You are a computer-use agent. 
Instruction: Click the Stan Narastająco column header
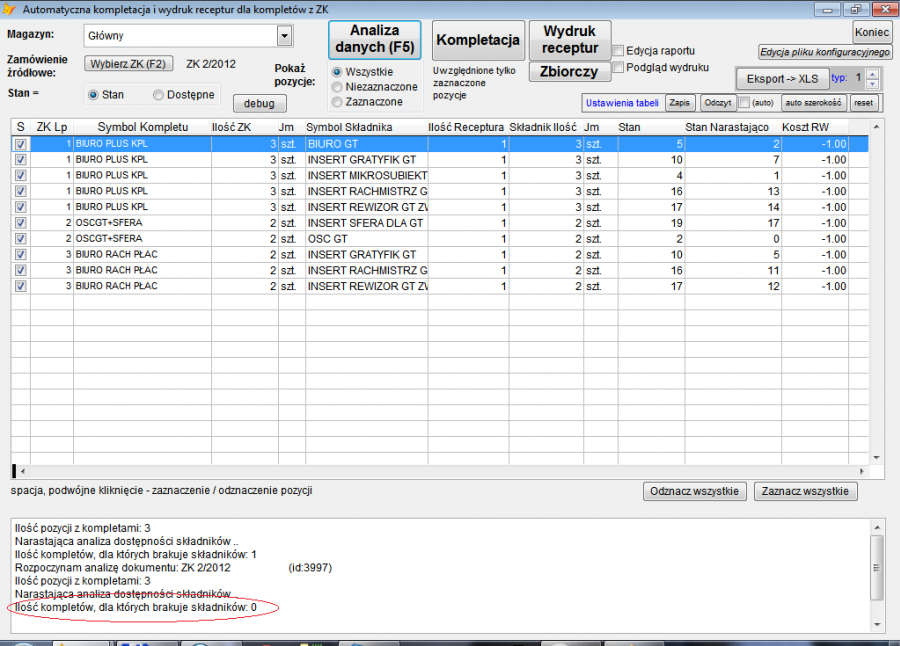point(732,127)
